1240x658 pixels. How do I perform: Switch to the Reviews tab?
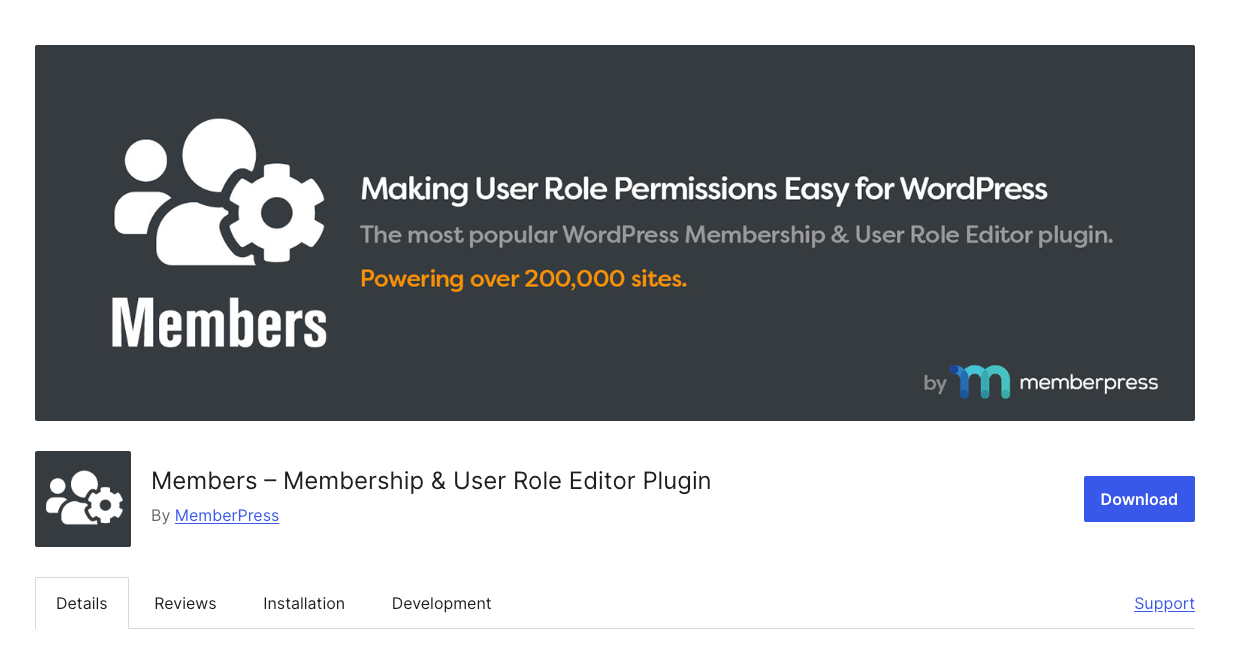pos(185,603)
